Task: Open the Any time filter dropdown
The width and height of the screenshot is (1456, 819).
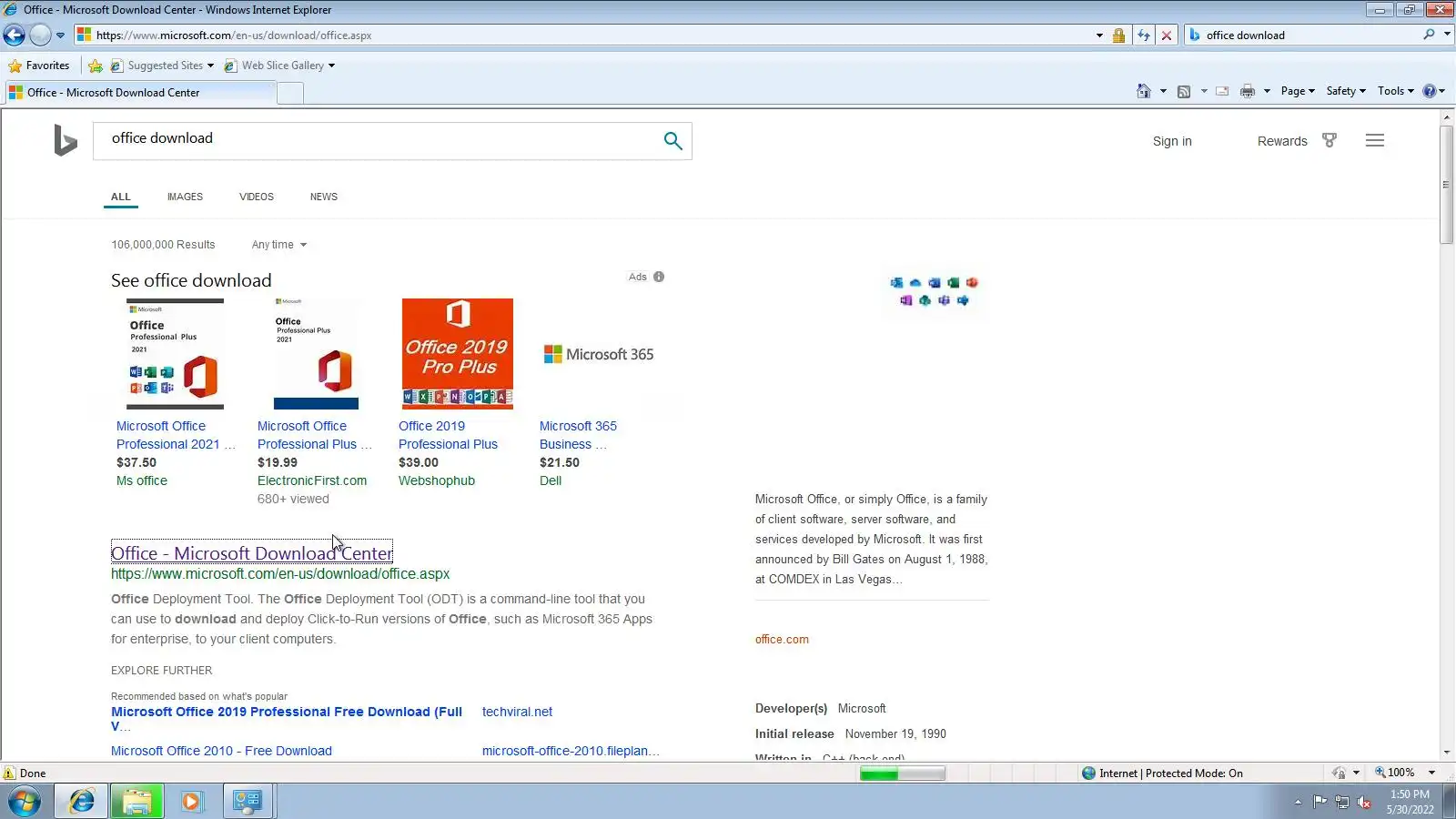Action: tap(279, 245)
